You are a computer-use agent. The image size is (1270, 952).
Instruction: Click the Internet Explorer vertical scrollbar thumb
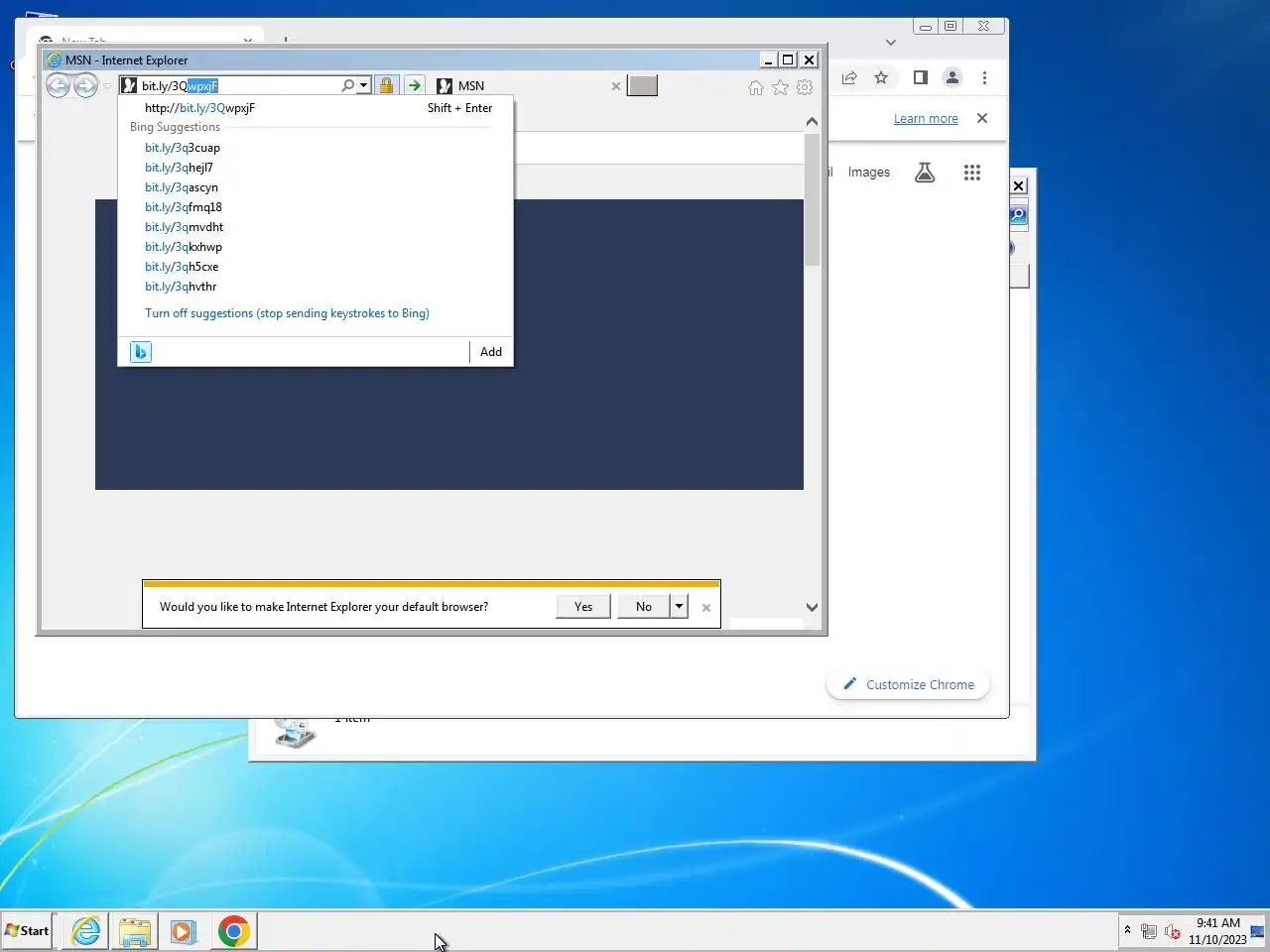(x=812, y=199)
